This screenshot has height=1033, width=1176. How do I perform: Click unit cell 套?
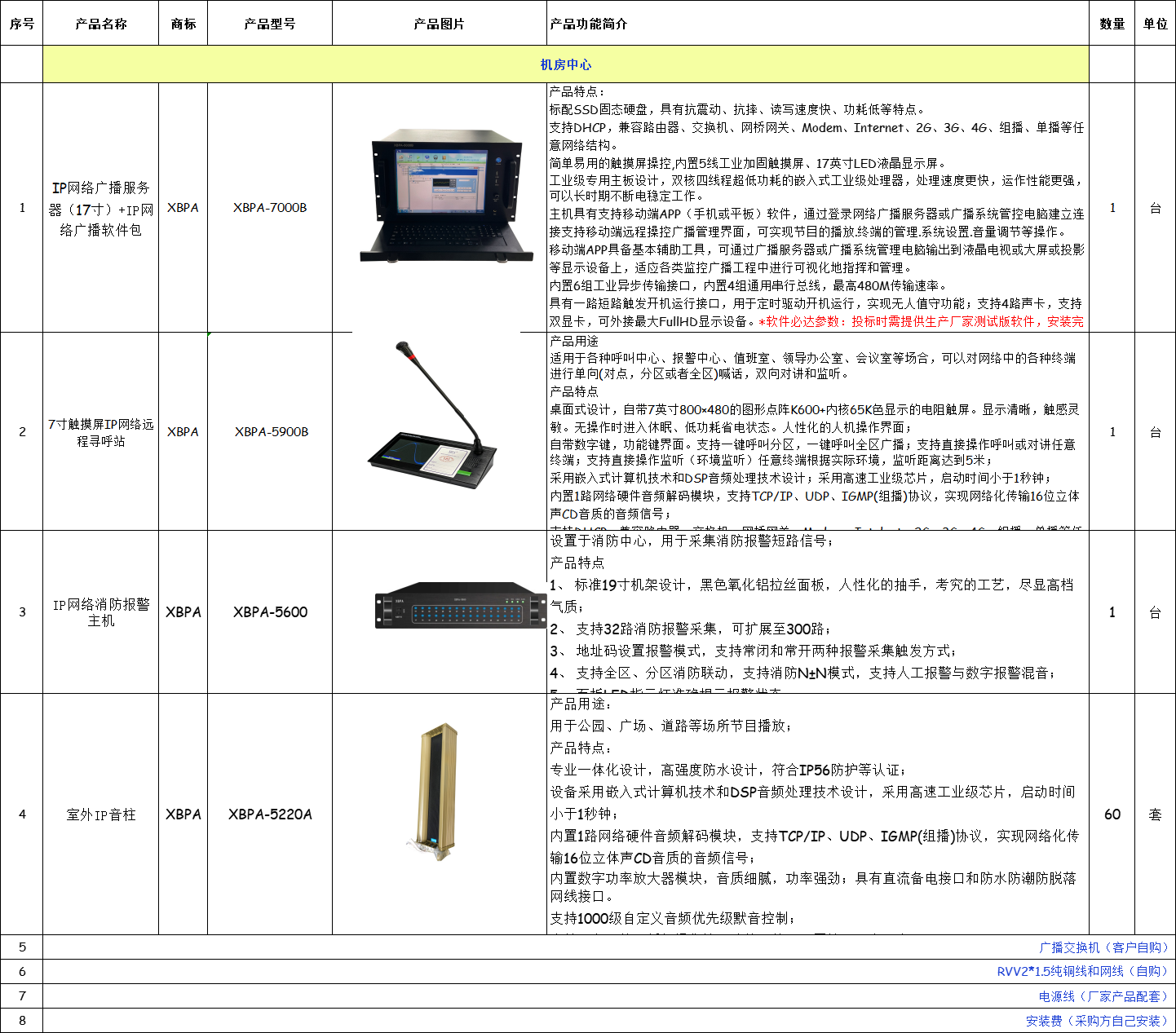1156,814
